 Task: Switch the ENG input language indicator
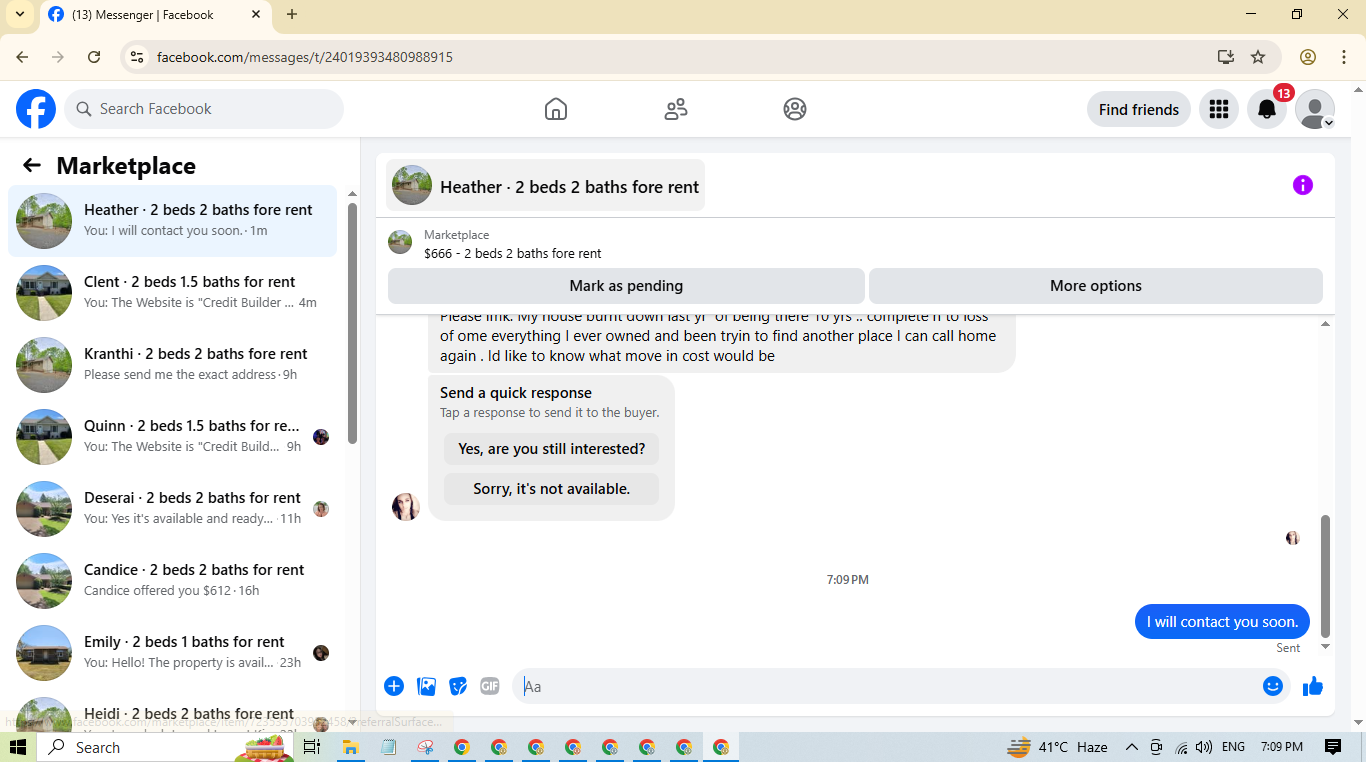(x=1234, y=747)
